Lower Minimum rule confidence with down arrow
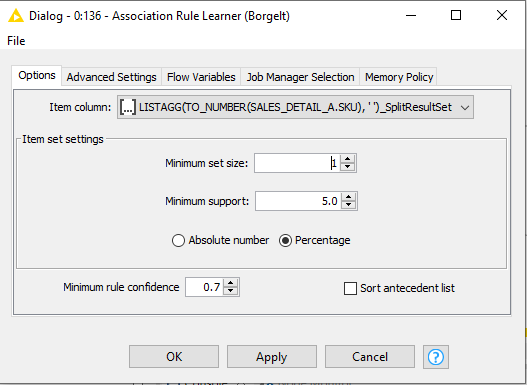 pos(231,291)
